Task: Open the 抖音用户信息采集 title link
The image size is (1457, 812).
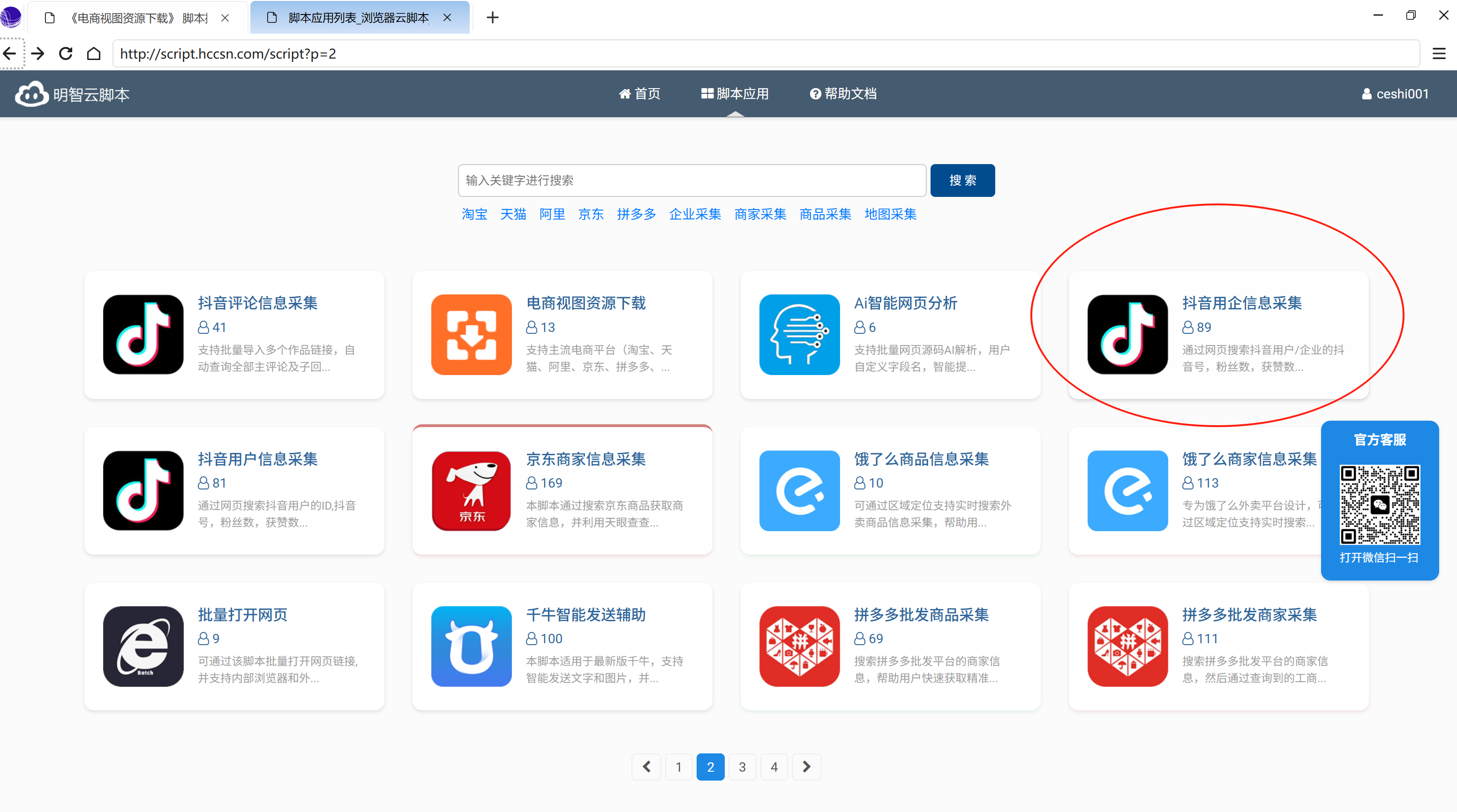Action: pos(257,459)
